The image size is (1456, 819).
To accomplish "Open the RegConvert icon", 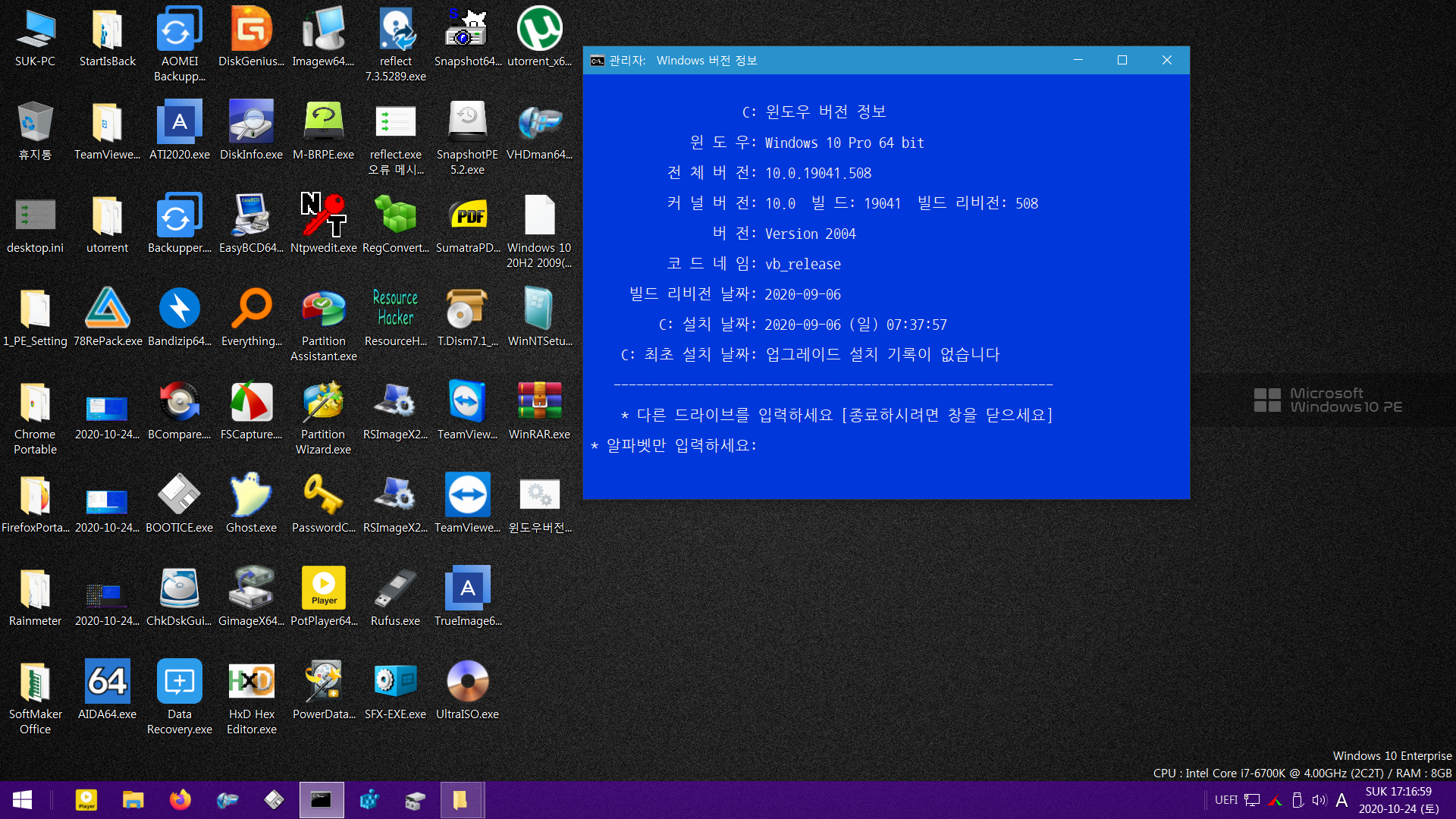I will click(395, 224).
